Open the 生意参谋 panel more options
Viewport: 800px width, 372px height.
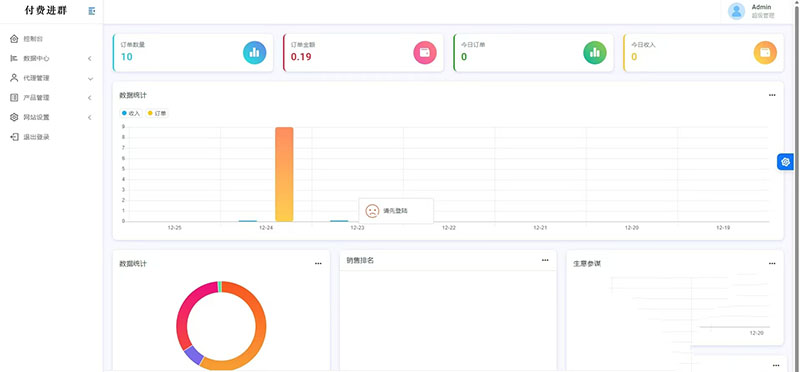point(772,263)
